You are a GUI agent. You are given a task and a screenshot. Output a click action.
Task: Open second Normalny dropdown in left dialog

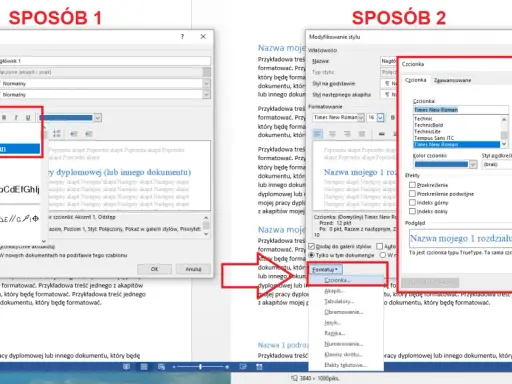click(206, 95)
